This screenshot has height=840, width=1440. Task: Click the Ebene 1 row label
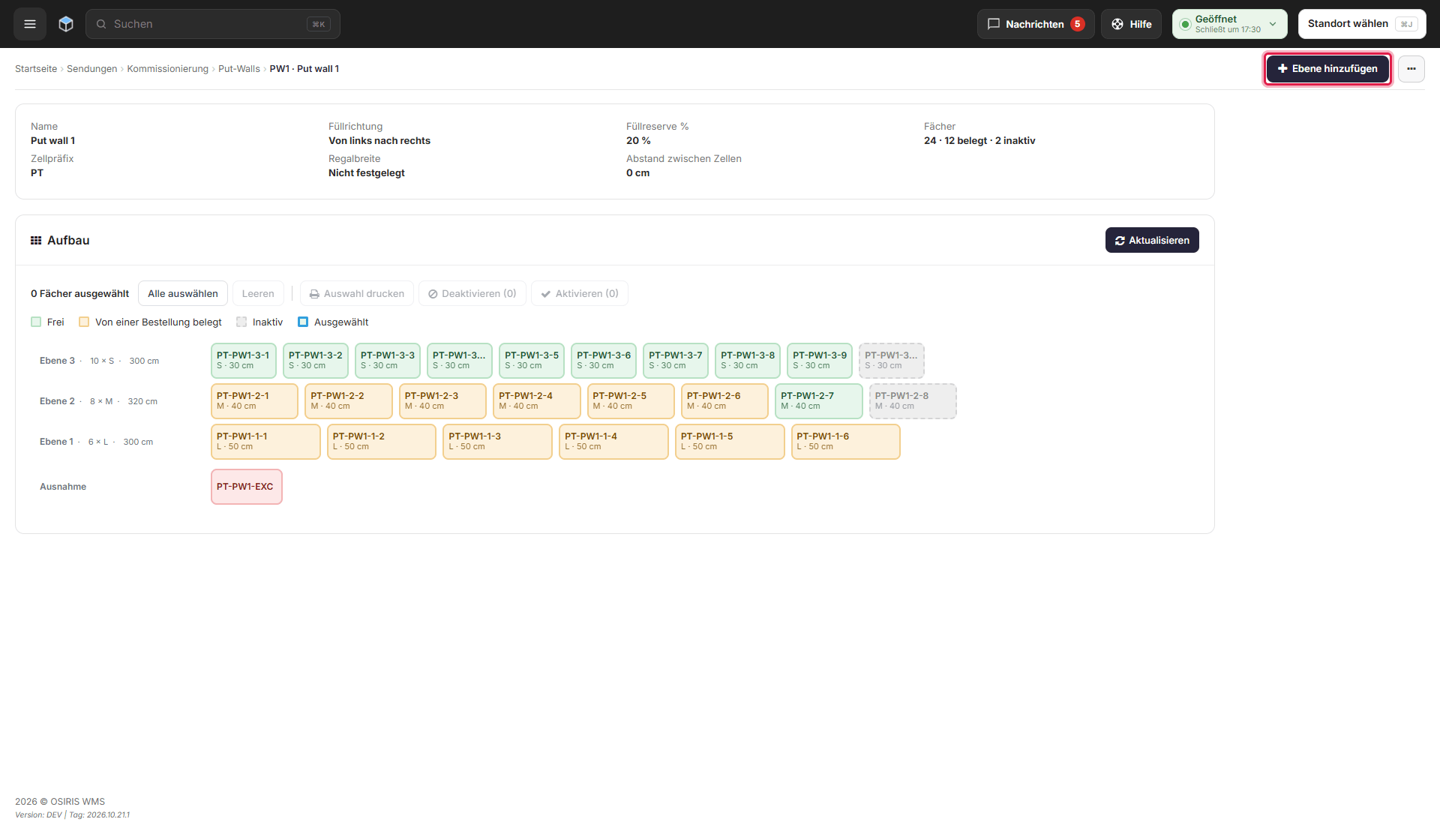56,442
